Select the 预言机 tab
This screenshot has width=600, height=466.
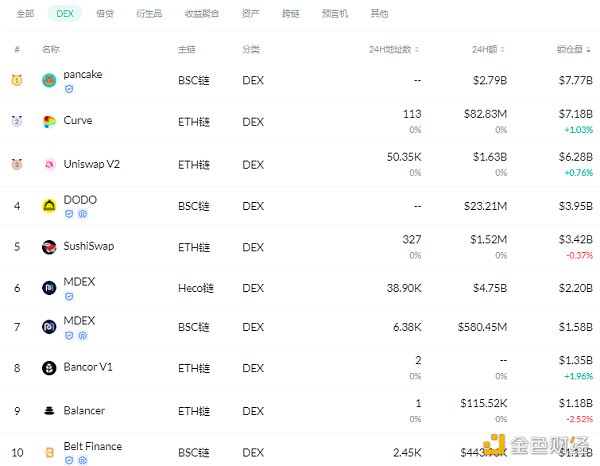click(337, 14)
